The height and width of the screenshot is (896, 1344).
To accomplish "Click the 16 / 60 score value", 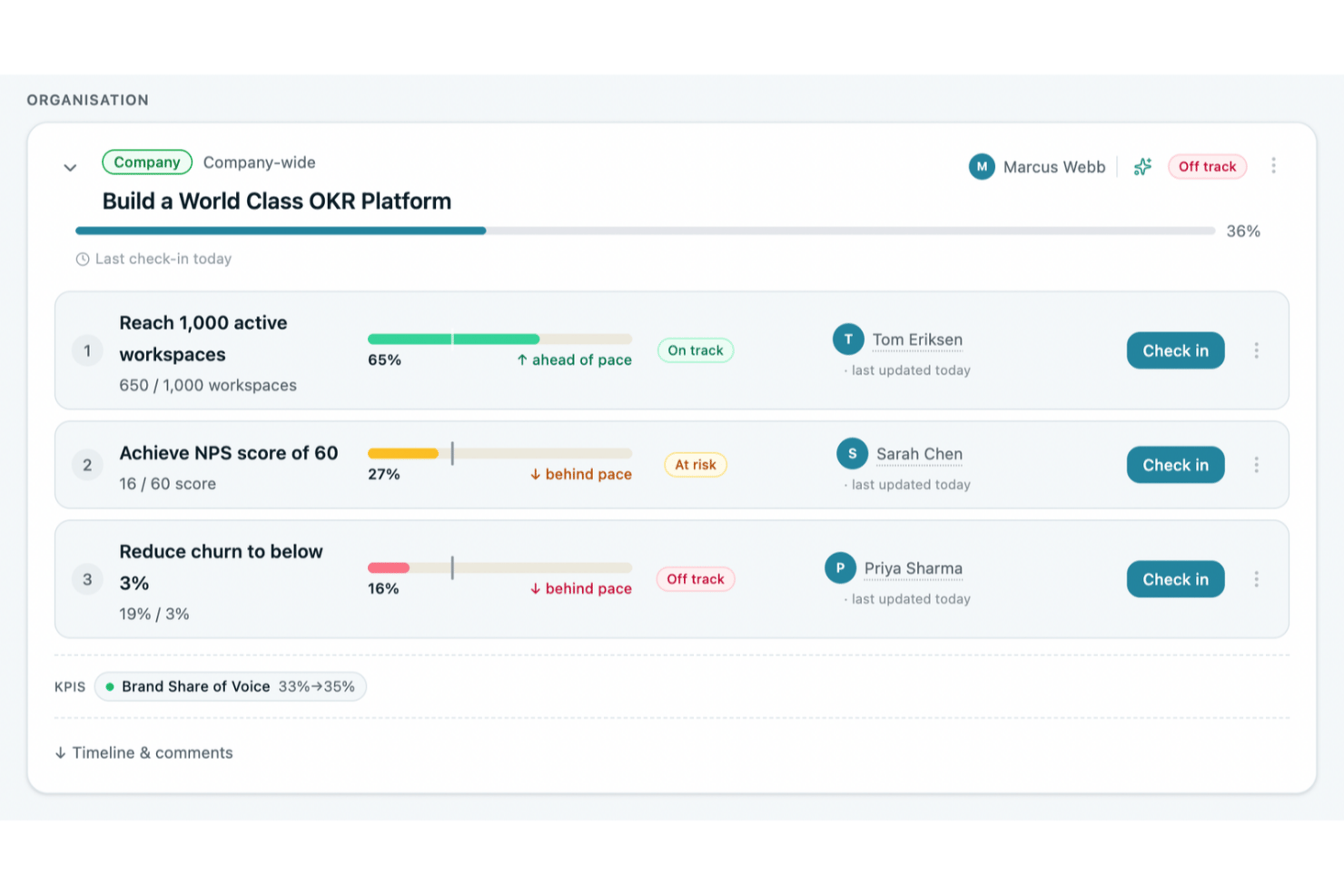I will click(x=168, y=485).
